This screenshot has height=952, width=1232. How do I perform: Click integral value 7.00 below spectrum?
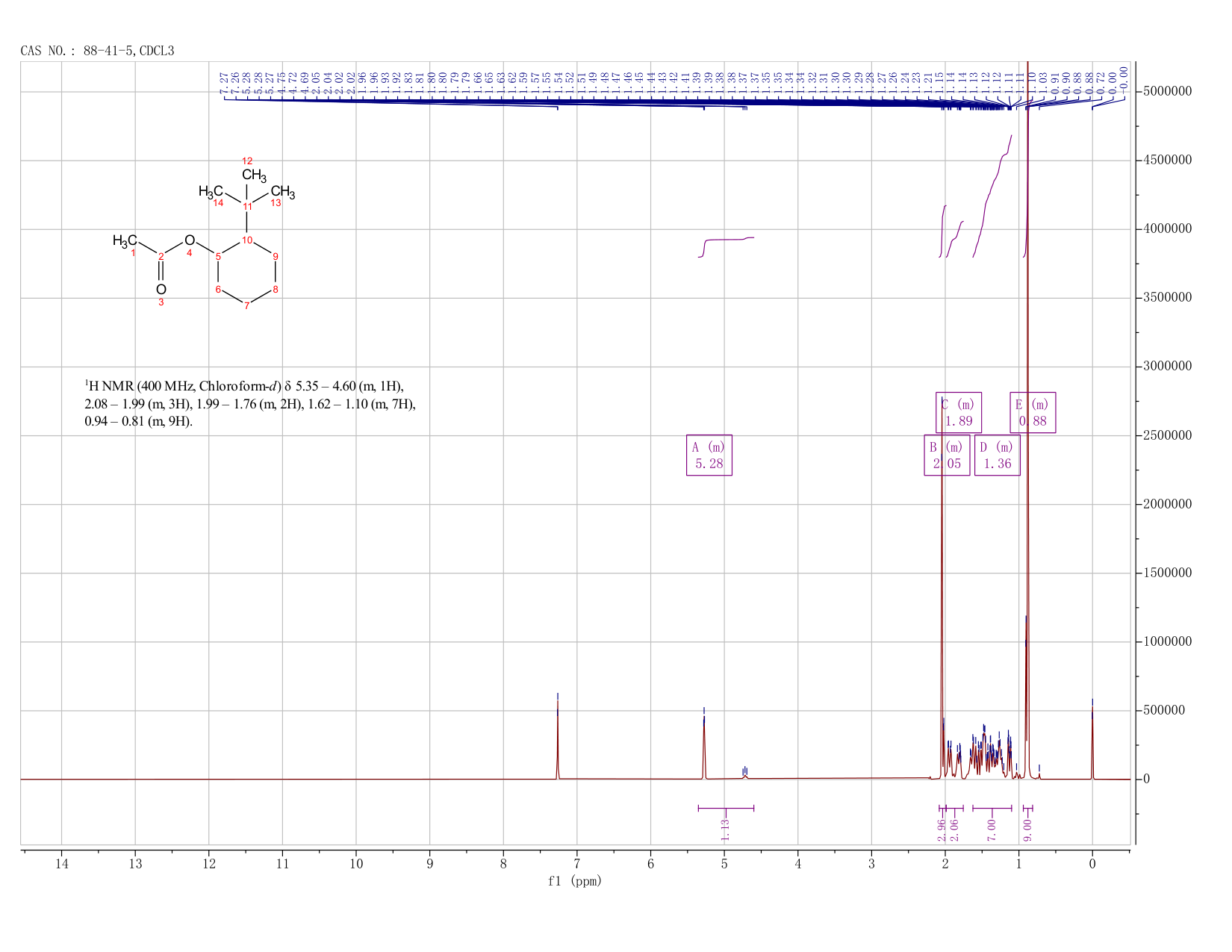click(x=992, y=829)
